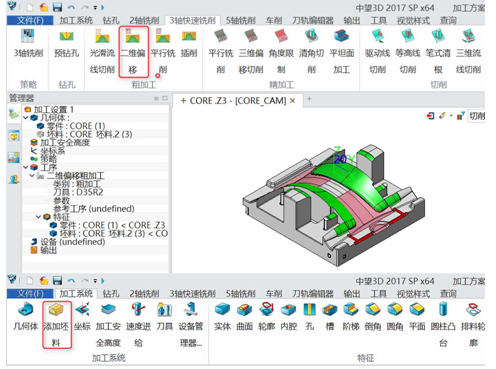The image size is (496, 369).
Task: Select the 二维偏移 roughing tool icon
Action: coord(133,52)
